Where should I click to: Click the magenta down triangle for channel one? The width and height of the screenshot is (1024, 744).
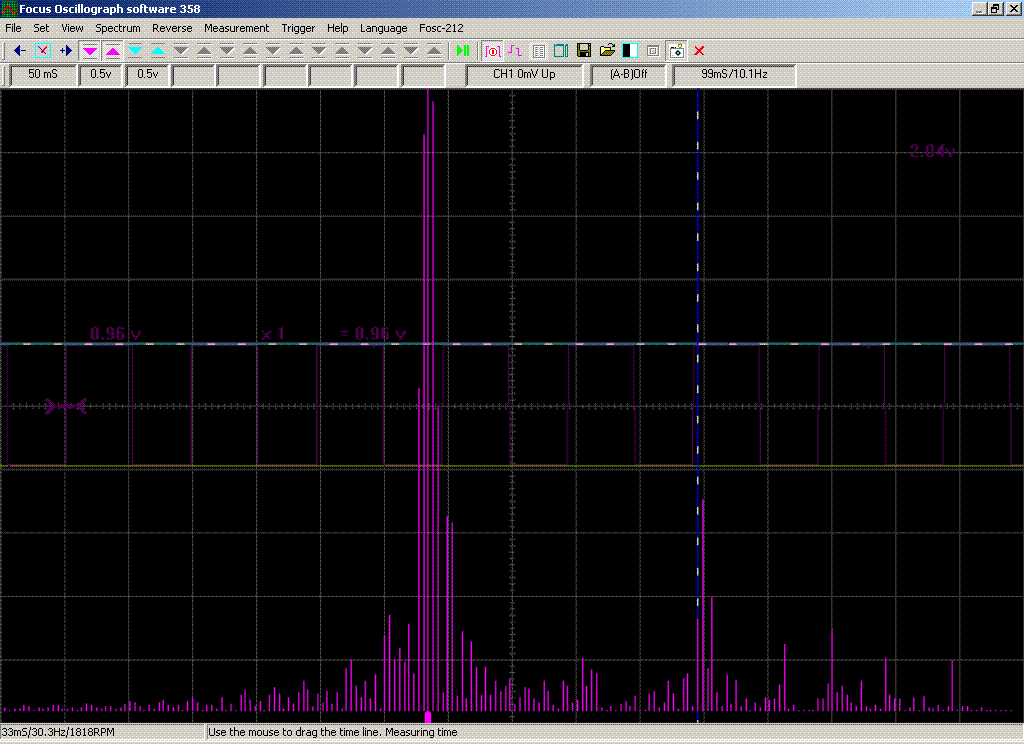point(89,50)
